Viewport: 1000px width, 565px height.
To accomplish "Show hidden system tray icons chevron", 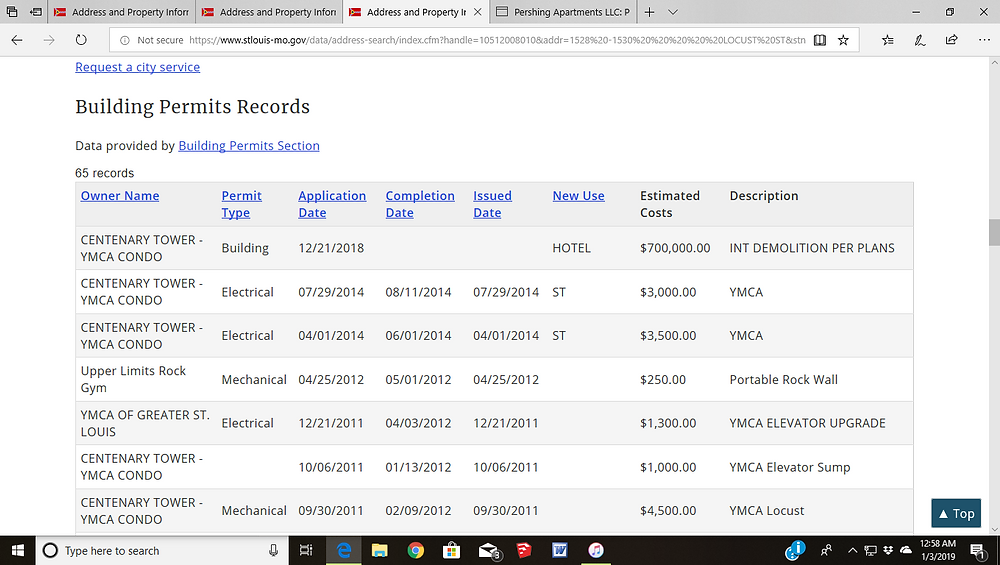I will point(852,550).
